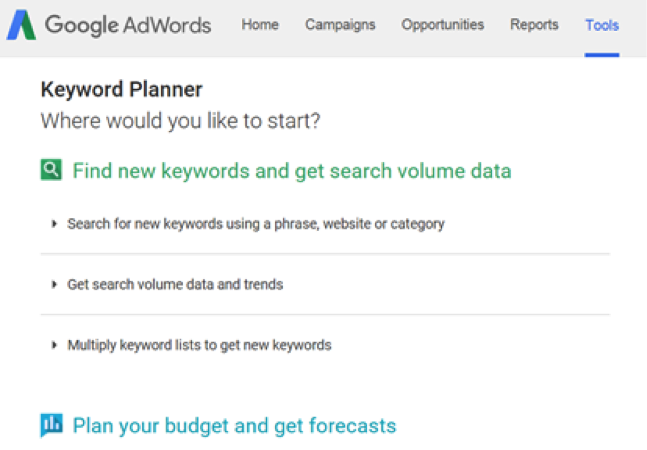Open Get search volume data and trends
Screen dimensions: 647x450
pyautogui.click(x=175, y=285)
